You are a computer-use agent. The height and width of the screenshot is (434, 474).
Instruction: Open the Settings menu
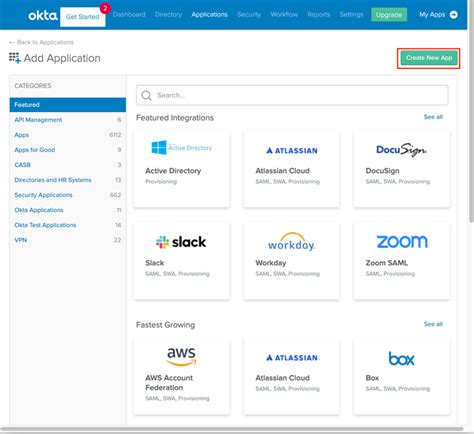[351, 15]
